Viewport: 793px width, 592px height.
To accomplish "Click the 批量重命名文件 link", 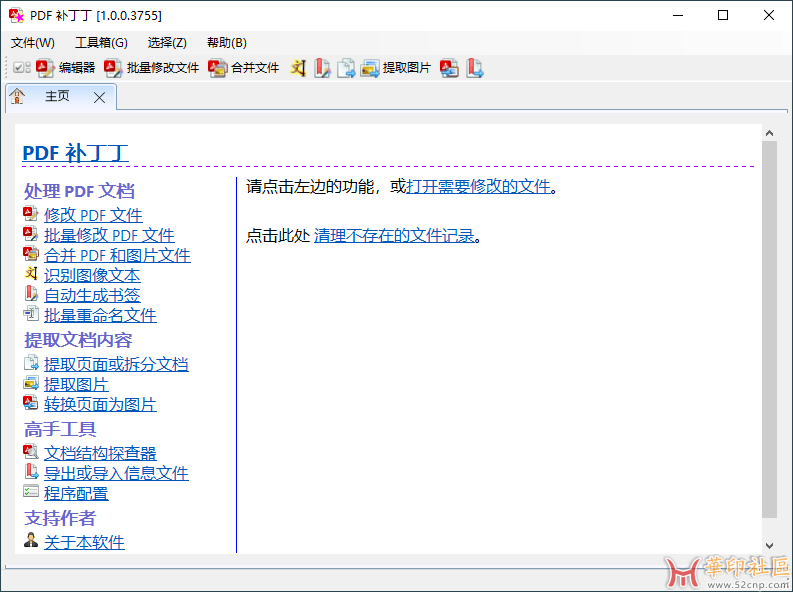I will [100, 316].
